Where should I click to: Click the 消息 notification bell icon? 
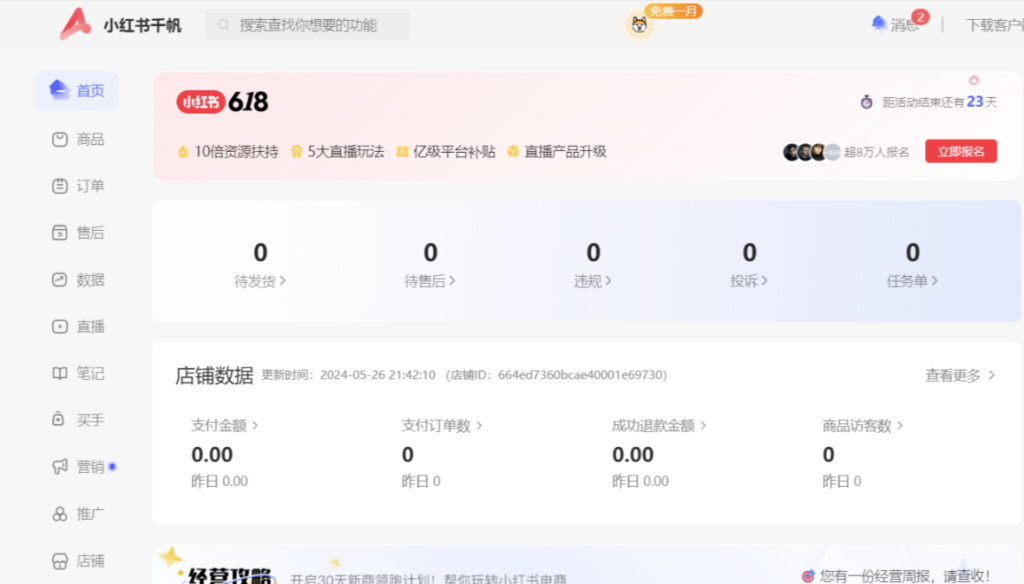tap(879, 24)
